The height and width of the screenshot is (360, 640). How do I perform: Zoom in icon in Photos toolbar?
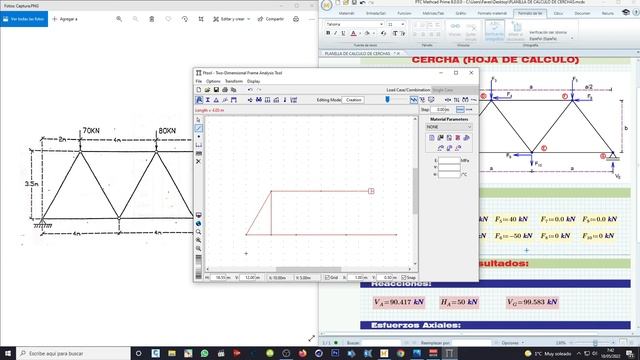(x=119, y=19)
